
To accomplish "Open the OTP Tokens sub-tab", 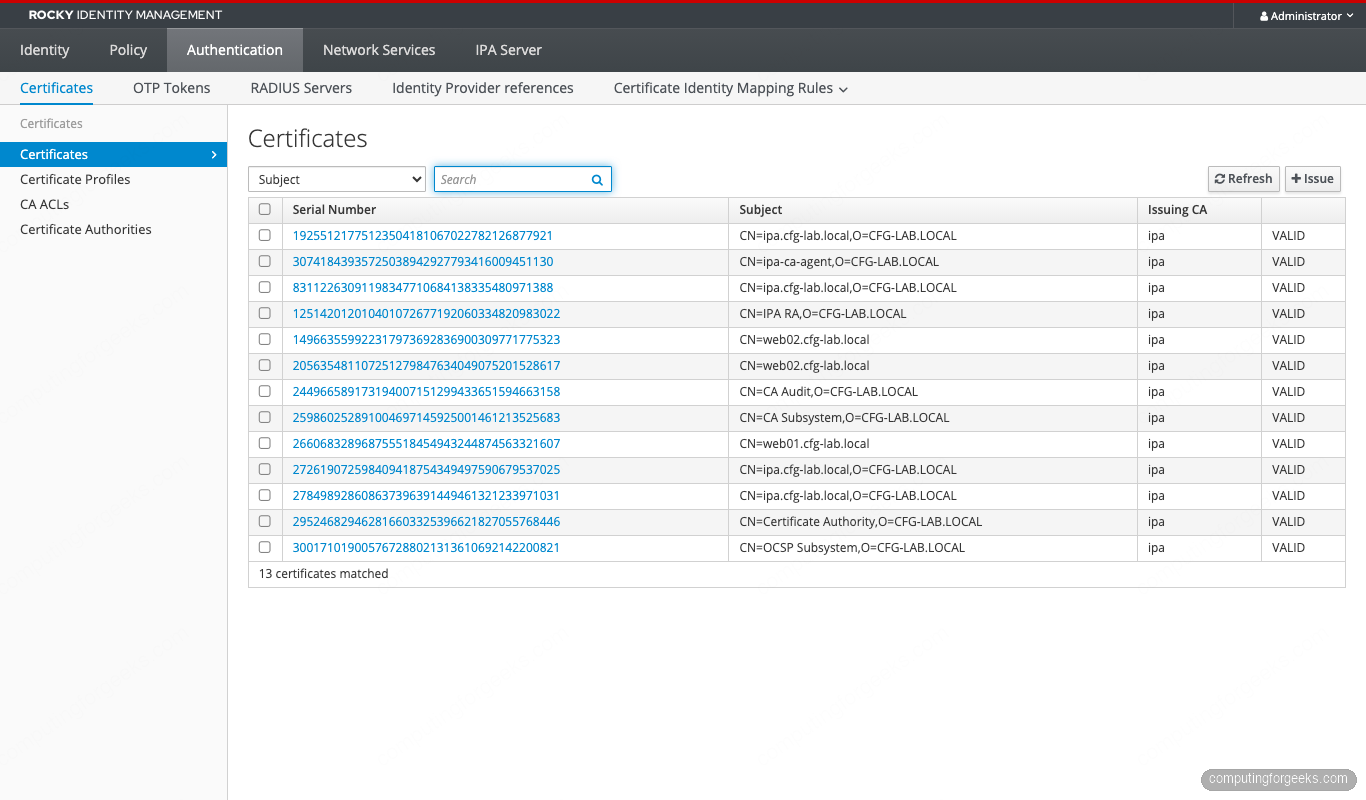I will pyautogui.click(x=172, y=88).
